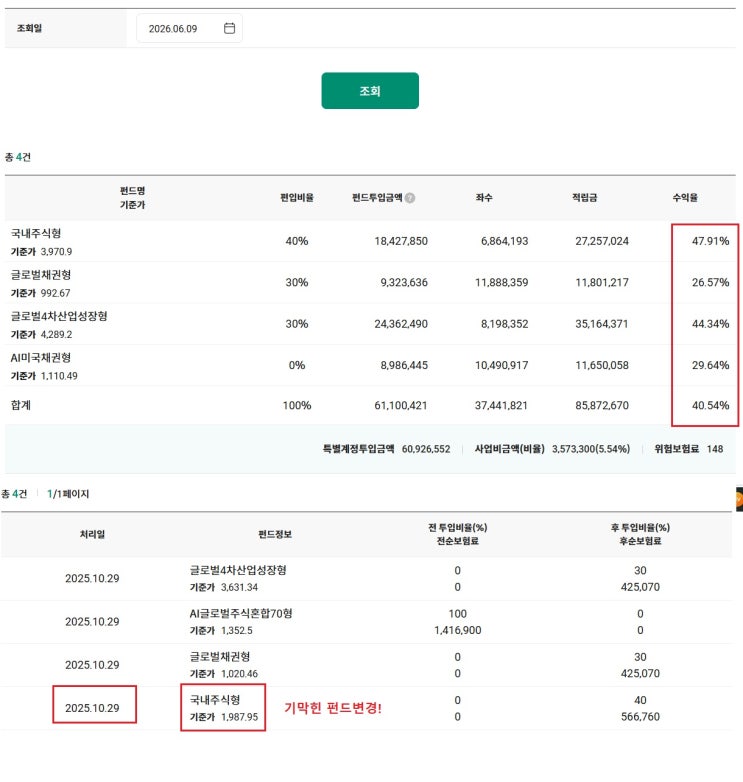743x782 pixels.
Task: Click the 좌수 column header
Action: tap(484, 197)
